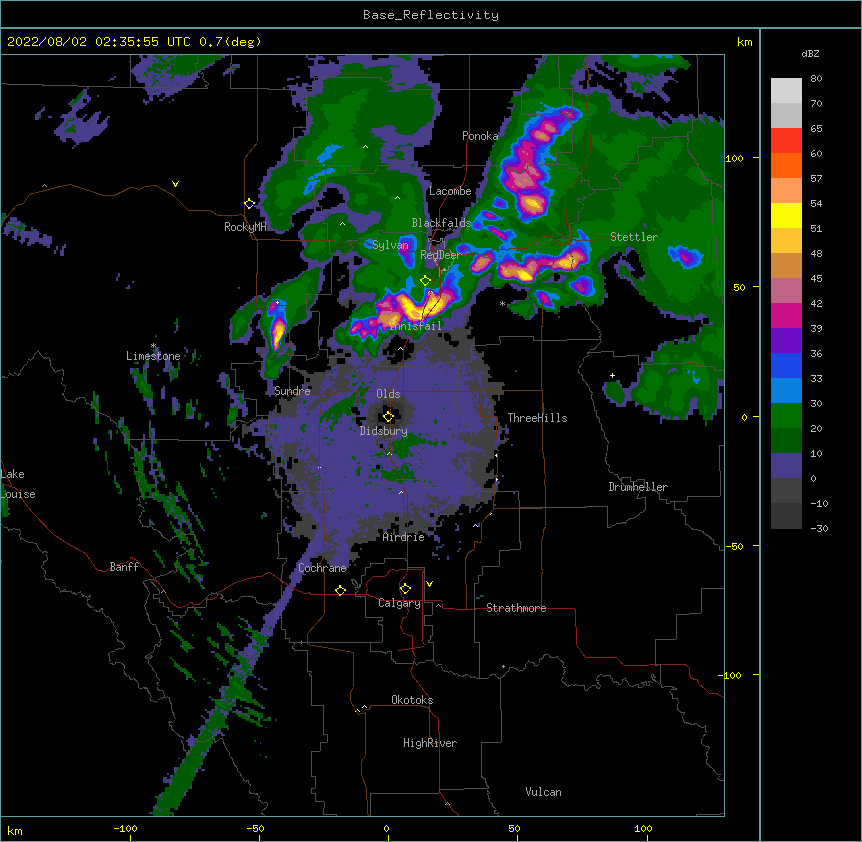Click the Drumheller label
The image size is (862, 842).
tap(638, 487)
